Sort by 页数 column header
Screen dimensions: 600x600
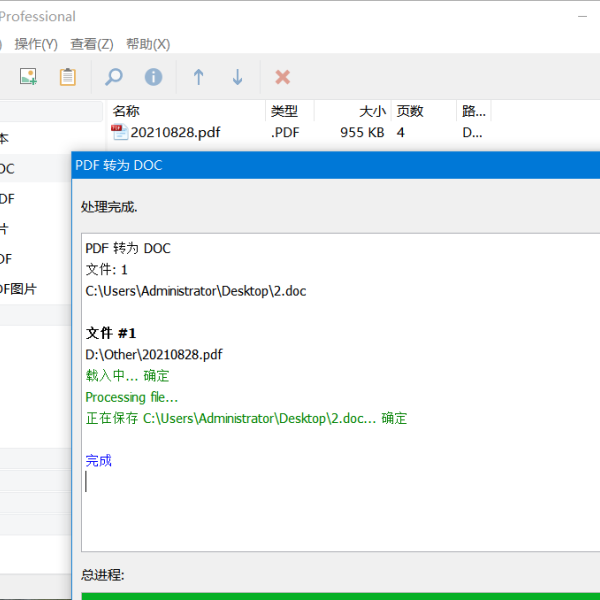(424, 111)
